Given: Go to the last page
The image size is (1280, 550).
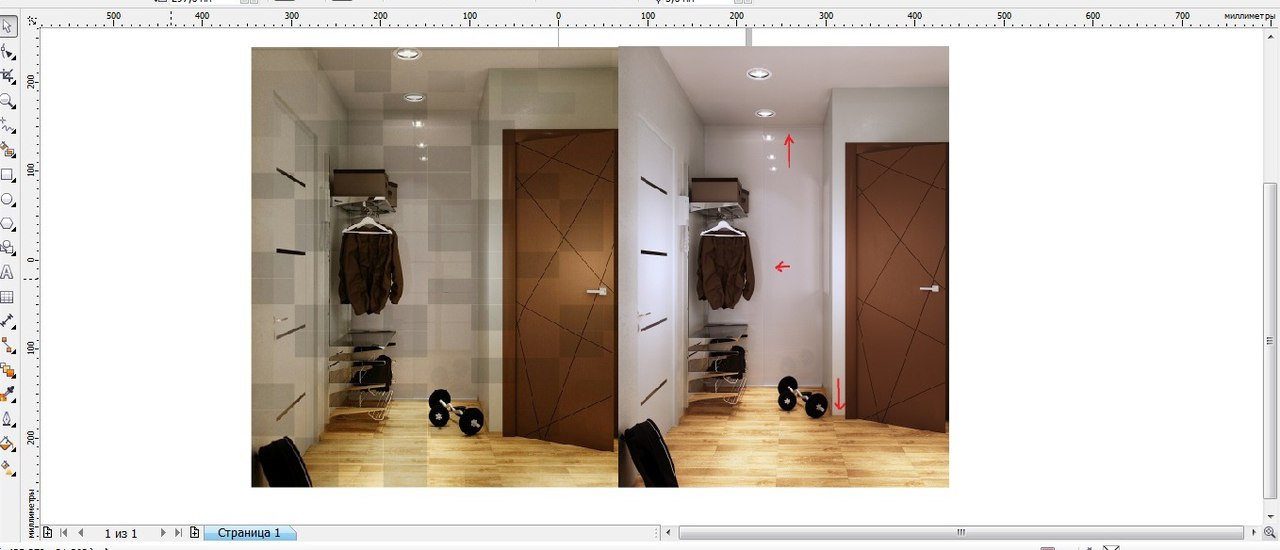Looking at the screenshot, I should click(x=179, y=533).
